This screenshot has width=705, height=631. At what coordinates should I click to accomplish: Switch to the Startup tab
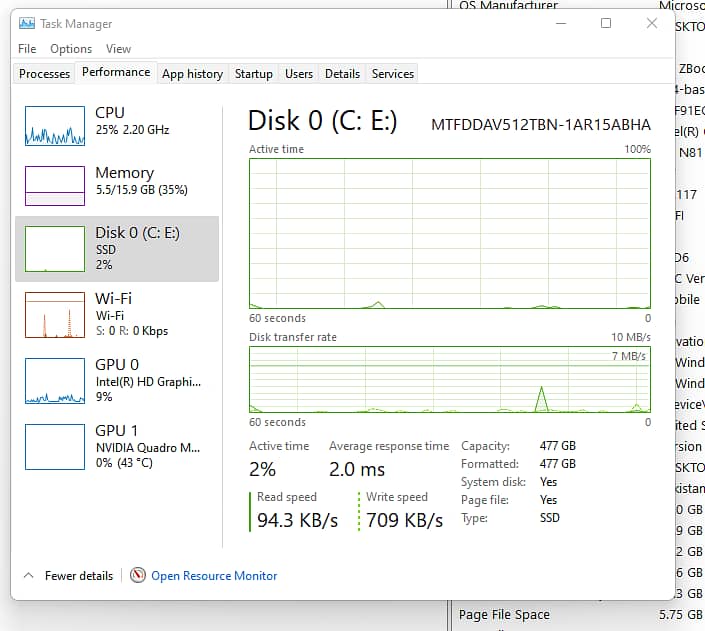tap(253, 74)
